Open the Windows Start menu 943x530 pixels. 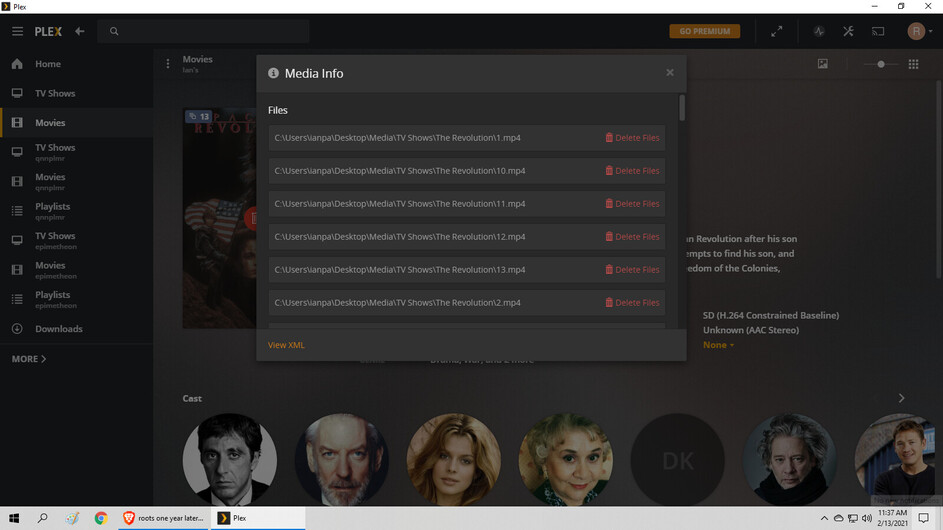(14, 518)
